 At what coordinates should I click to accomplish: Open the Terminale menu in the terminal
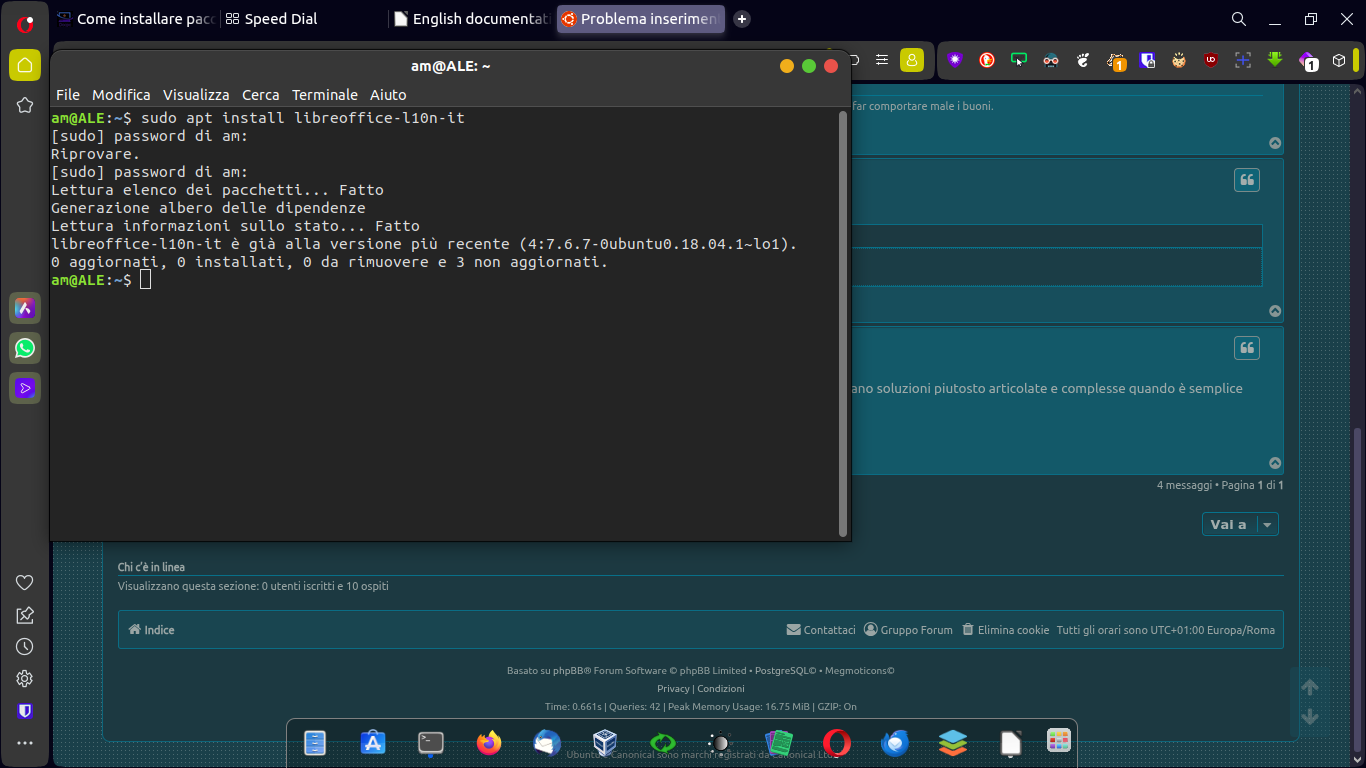[x=324, y=95]
